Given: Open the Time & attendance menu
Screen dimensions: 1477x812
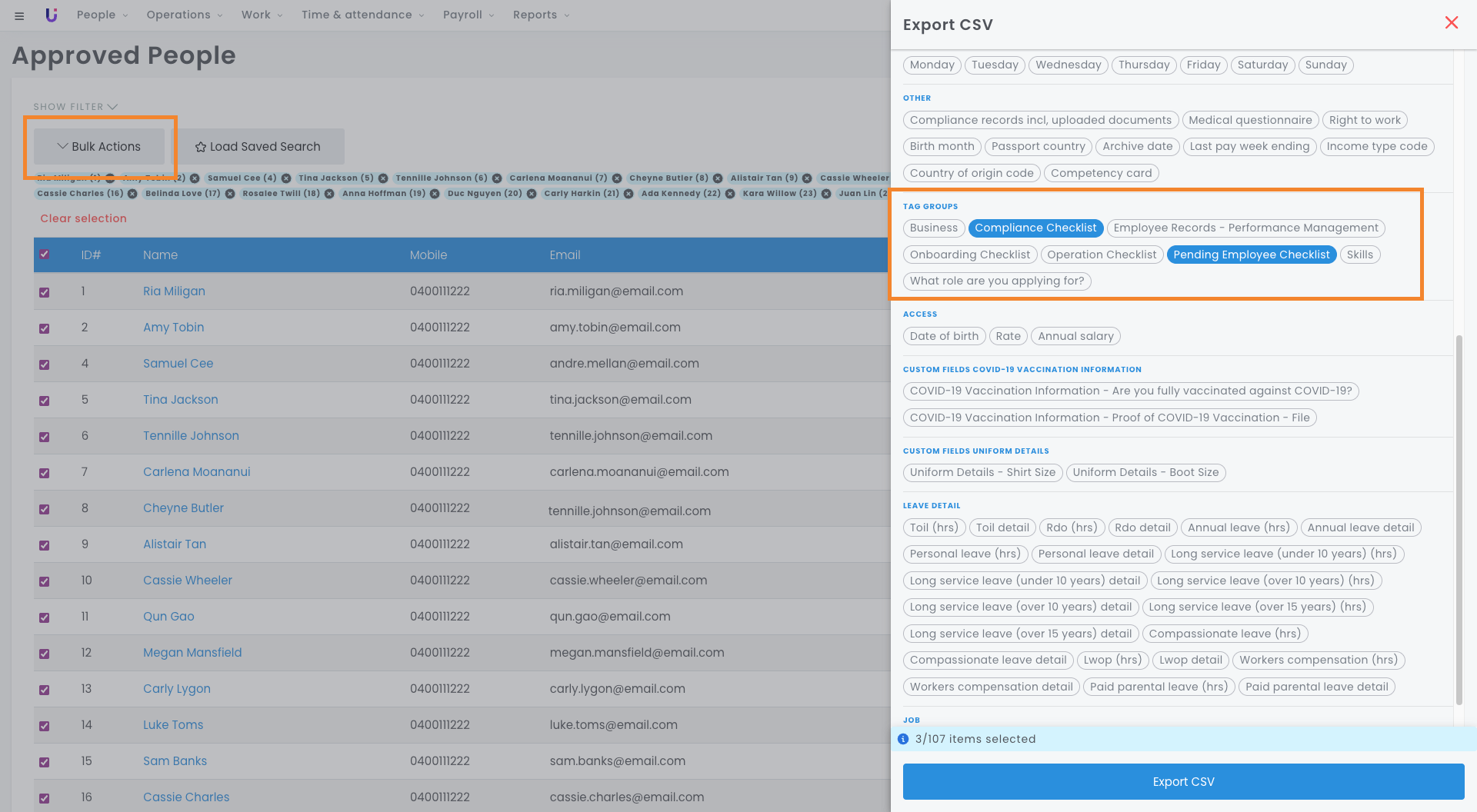Looking at the screenshot, I should click(x=362, y=15).
